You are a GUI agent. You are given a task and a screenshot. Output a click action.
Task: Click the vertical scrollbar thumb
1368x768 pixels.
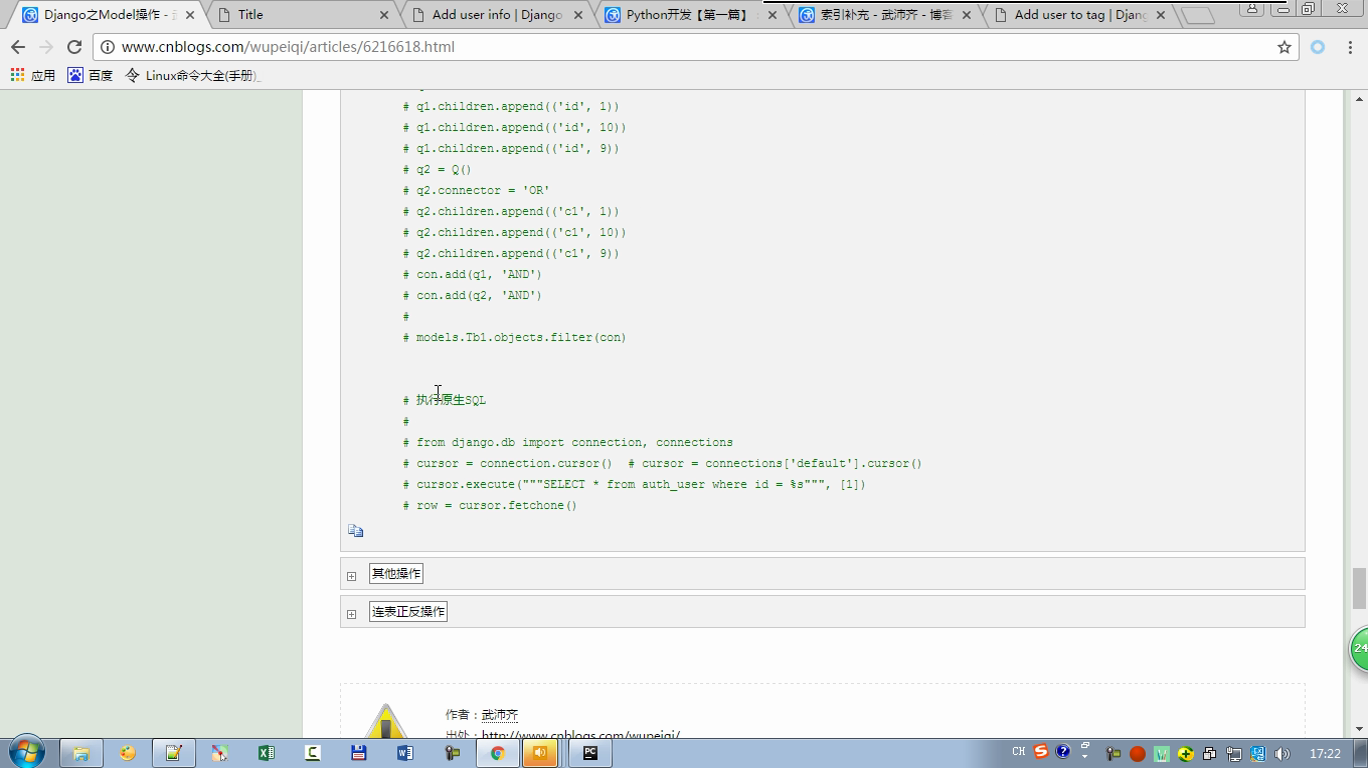pos(1359,588)
